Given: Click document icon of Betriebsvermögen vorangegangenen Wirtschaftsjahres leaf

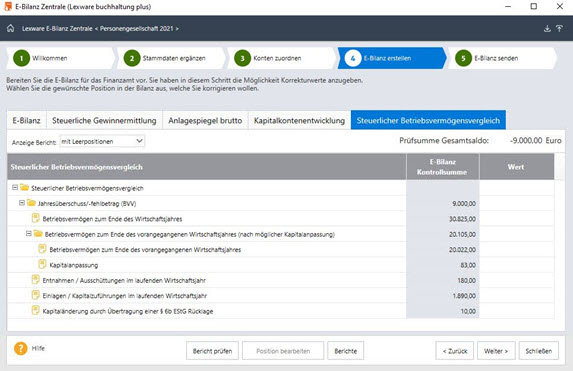Looking at the screenshot, I should point(42,249).
